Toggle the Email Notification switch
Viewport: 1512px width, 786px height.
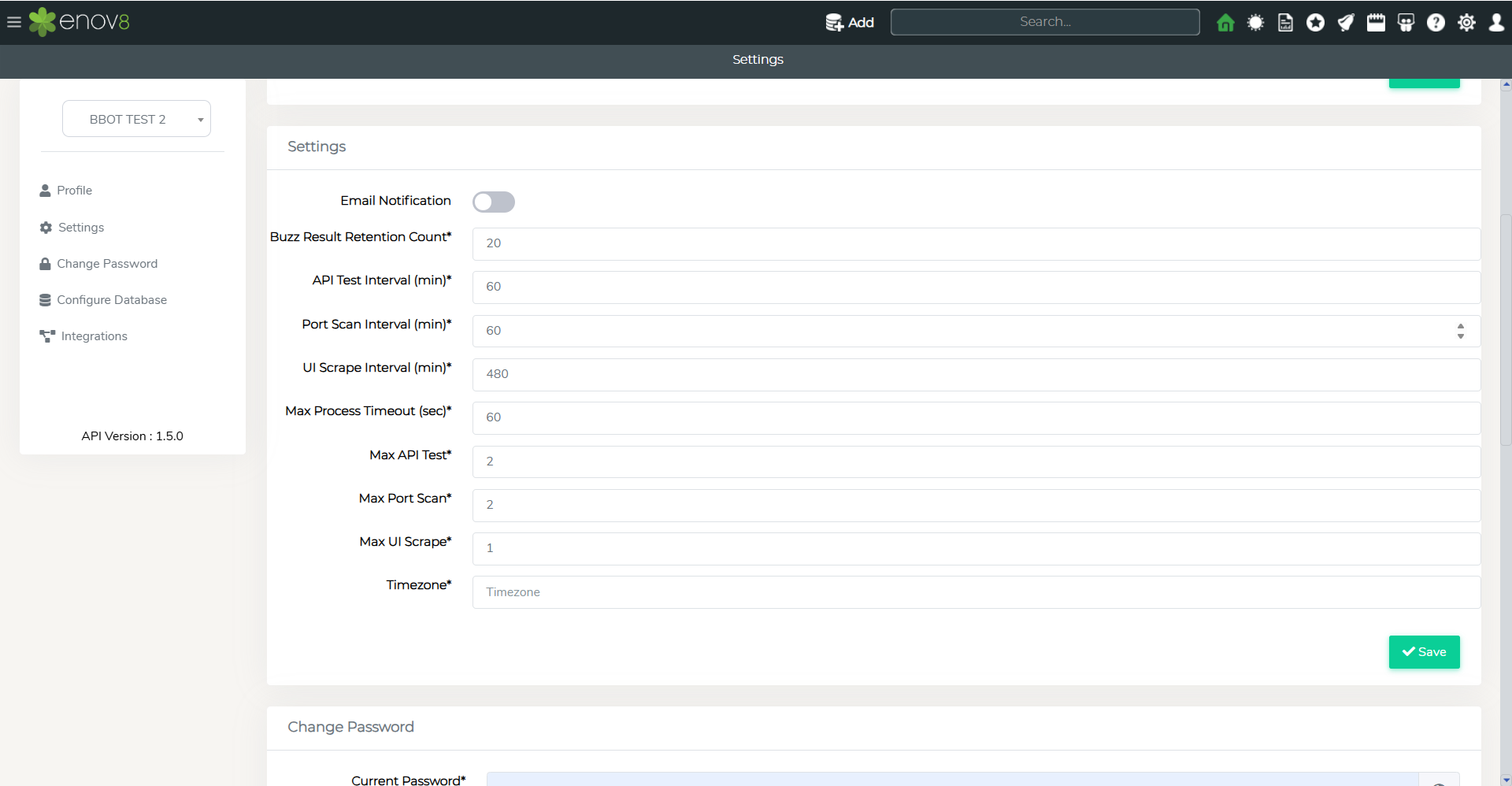coord(494,202)
